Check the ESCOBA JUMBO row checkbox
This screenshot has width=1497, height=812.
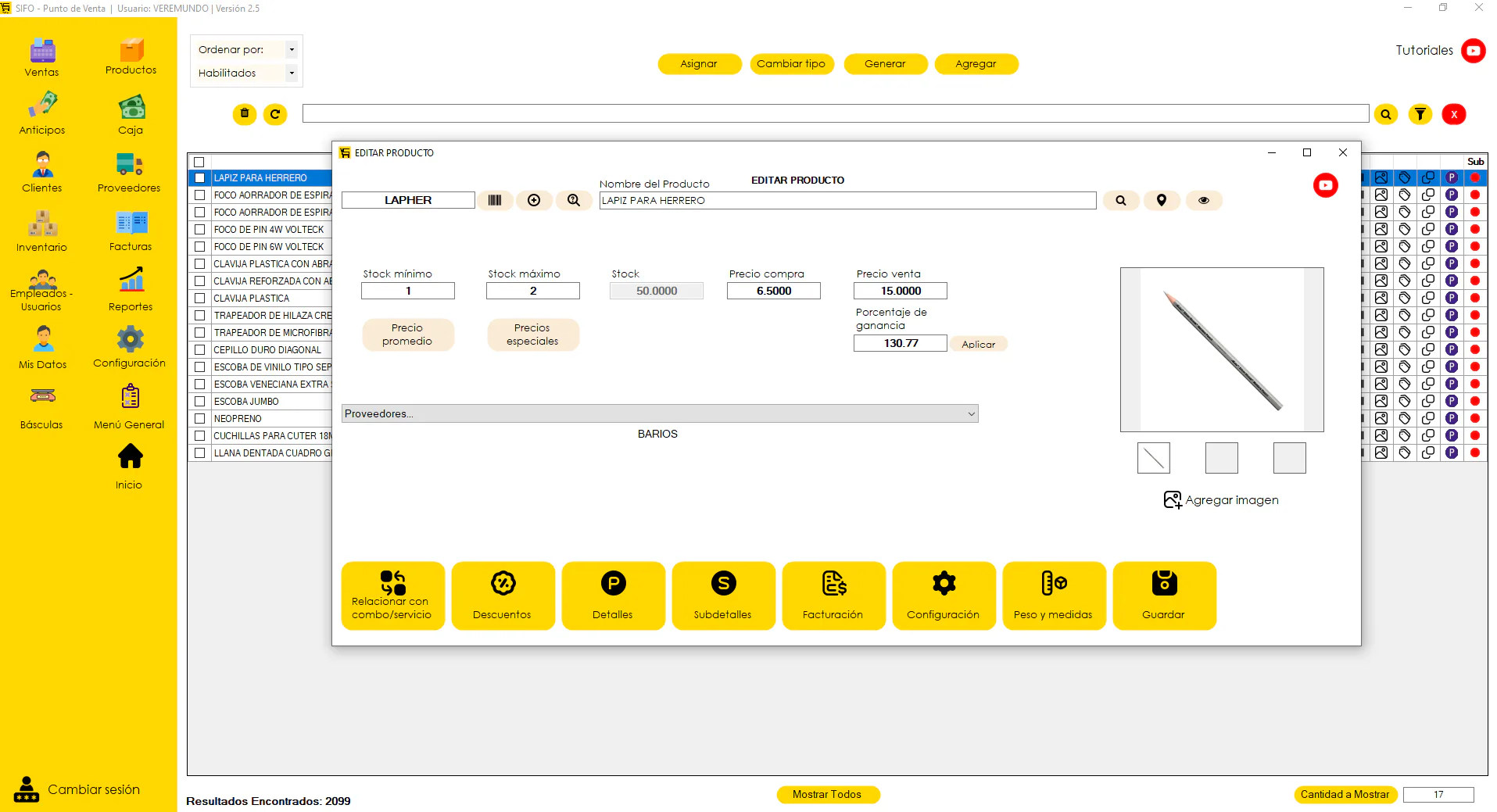point(199,402)
